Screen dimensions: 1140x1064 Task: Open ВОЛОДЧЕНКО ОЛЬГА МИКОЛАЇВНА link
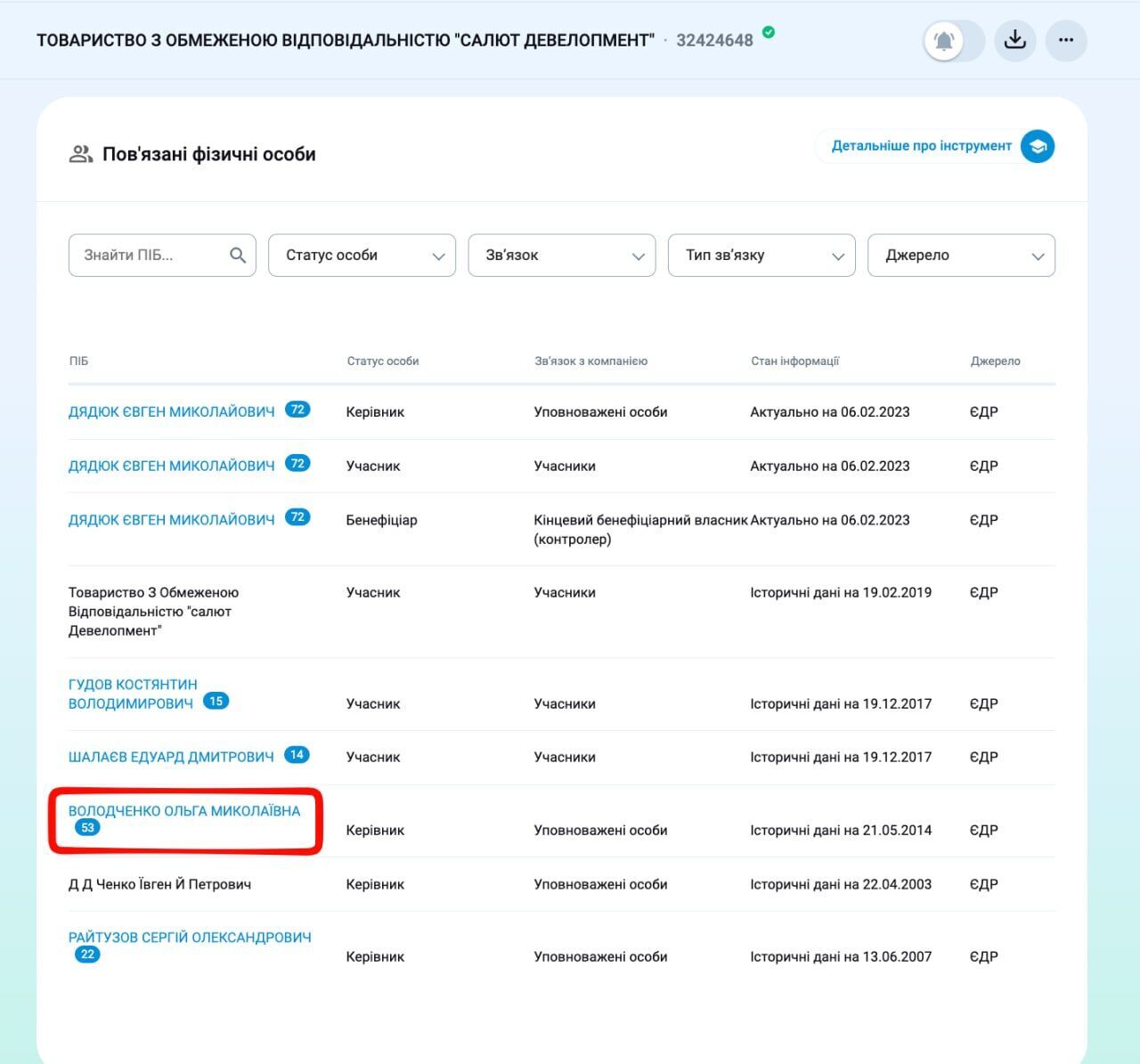[x=184, y=811]
